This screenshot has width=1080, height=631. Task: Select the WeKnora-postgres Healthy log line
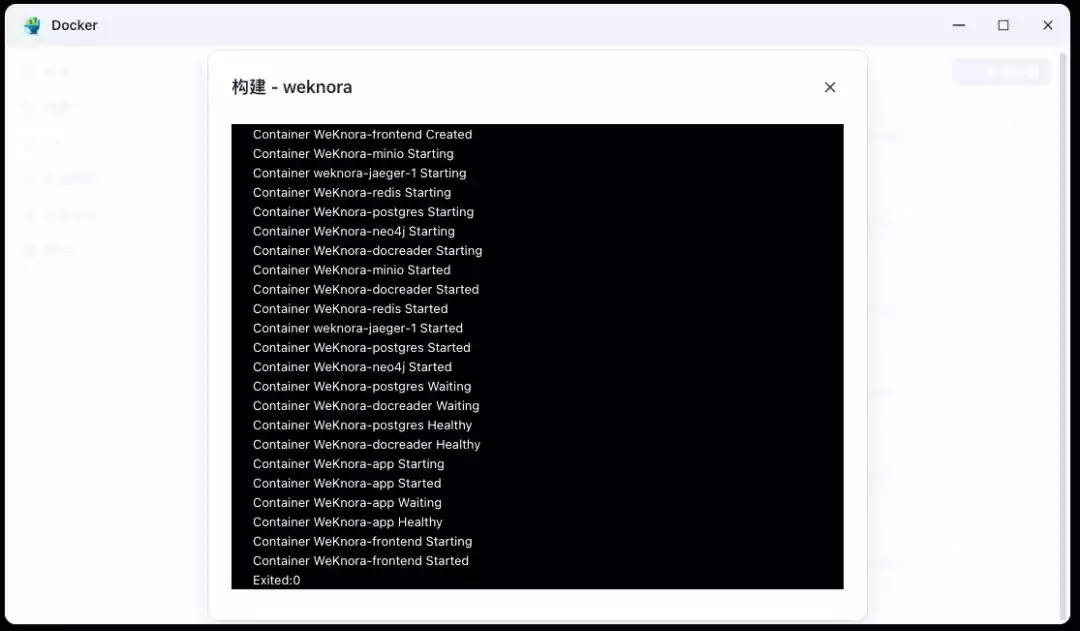pyautogui.click(x=362, y=425)
